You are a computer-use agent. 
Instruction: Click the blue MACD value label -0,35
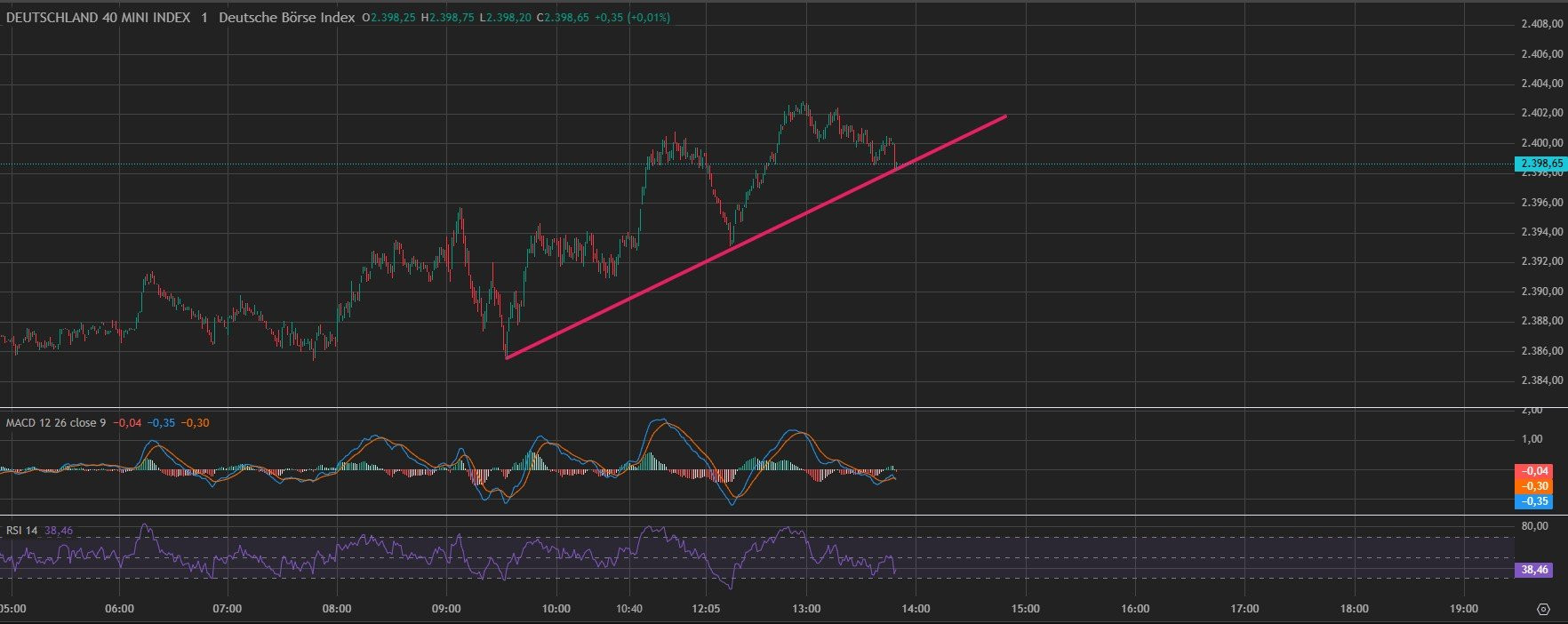click(1537, 501)
